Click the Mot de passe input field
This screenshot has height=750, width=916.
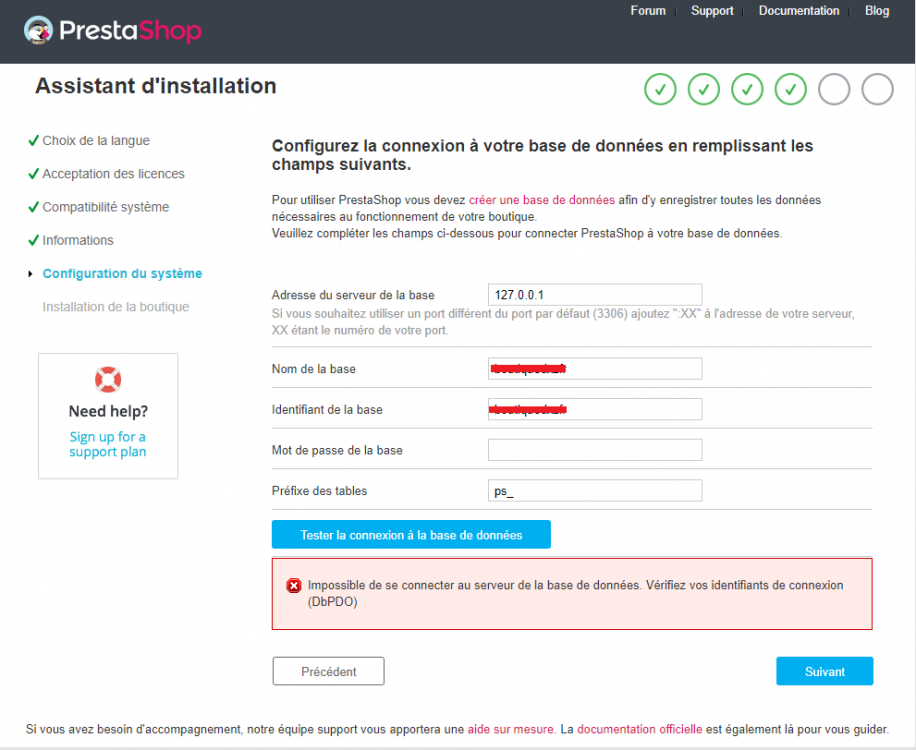[x=594, y=449]
